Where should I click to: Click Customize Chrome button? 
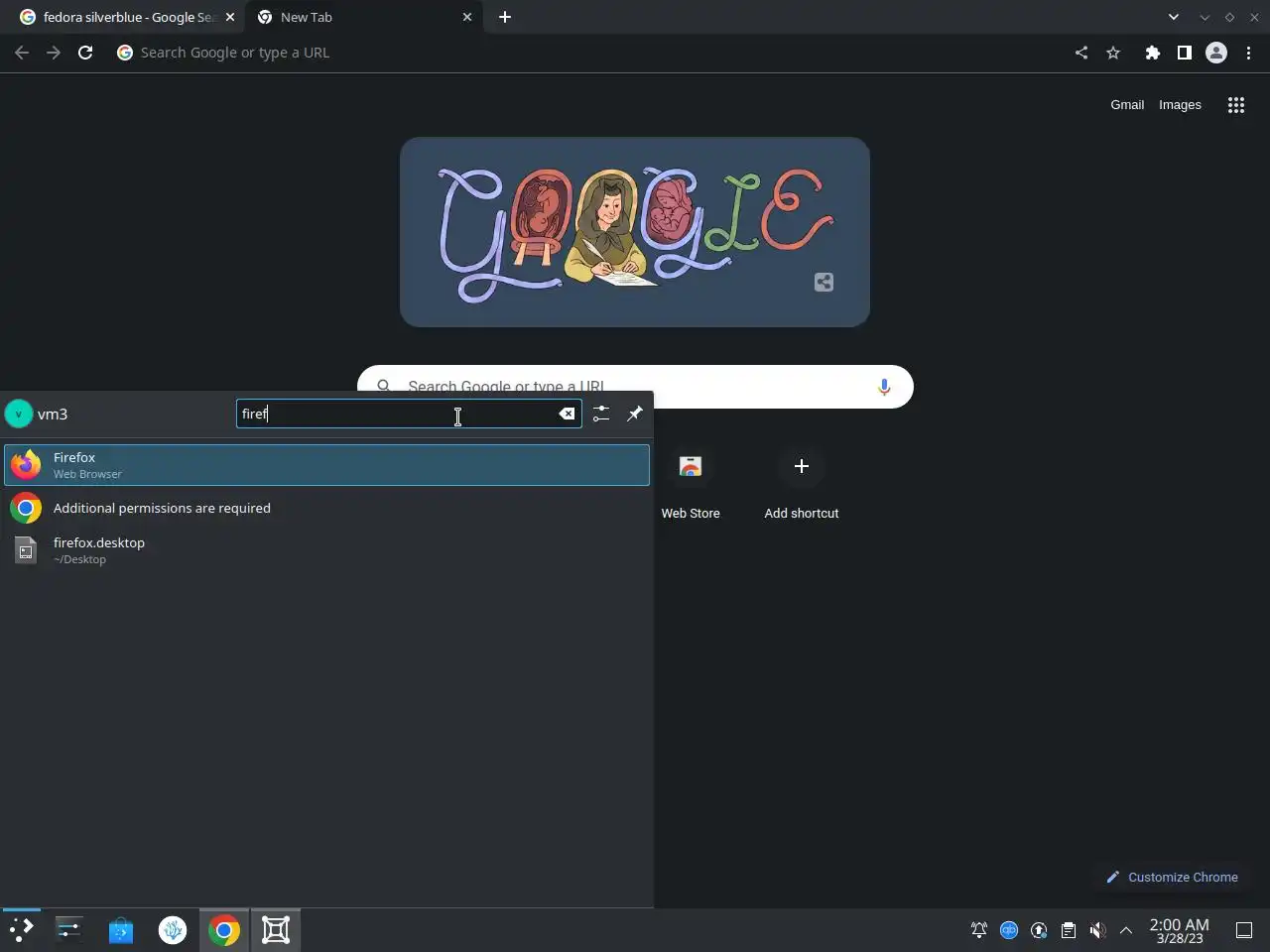(x=1172, y=877)
